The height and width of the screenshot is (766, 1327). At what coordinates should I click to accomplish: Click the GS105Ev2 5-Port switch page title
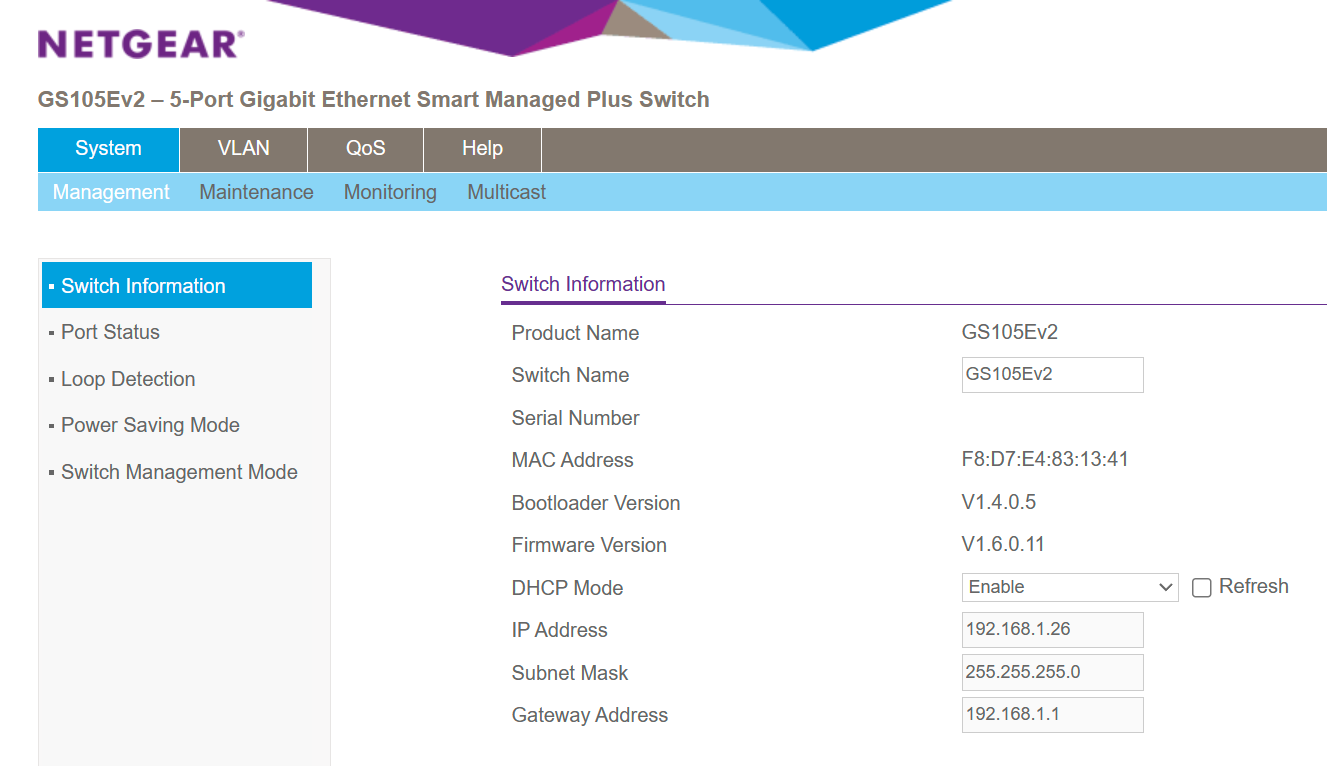374,100
